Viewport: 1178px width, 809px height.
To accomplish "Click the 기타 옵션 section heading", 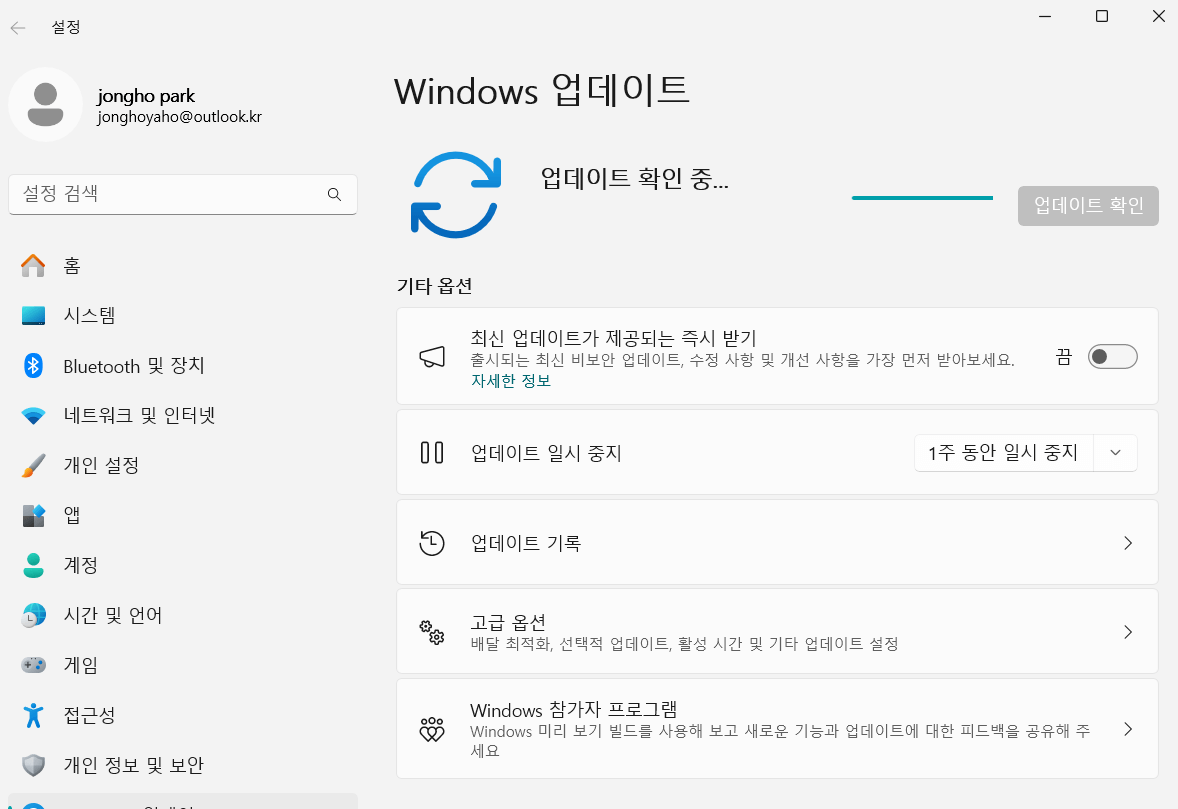I will (x=434, y=286).
